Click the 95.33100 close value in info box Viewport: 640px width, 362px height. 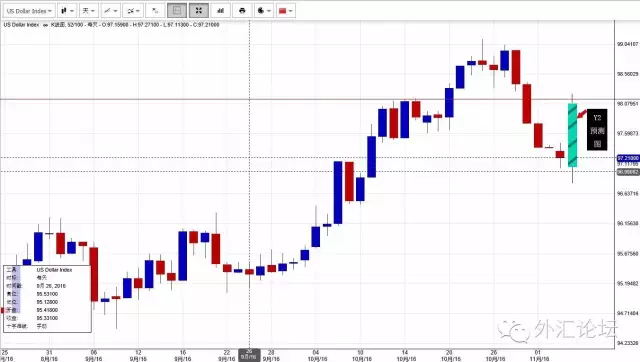47,318
